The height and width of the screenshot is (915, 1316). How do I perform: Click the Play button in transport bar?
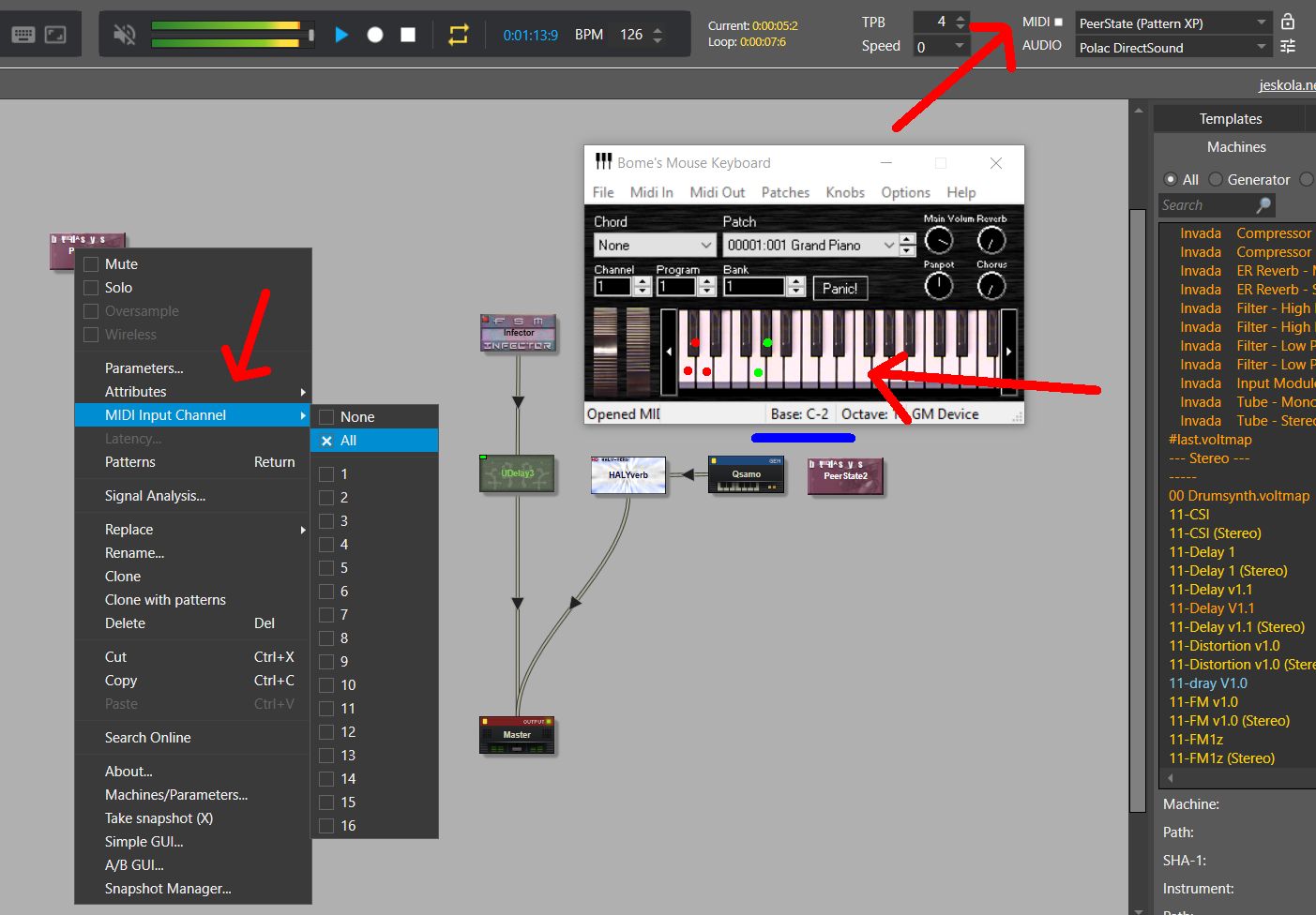pos(341,35)
